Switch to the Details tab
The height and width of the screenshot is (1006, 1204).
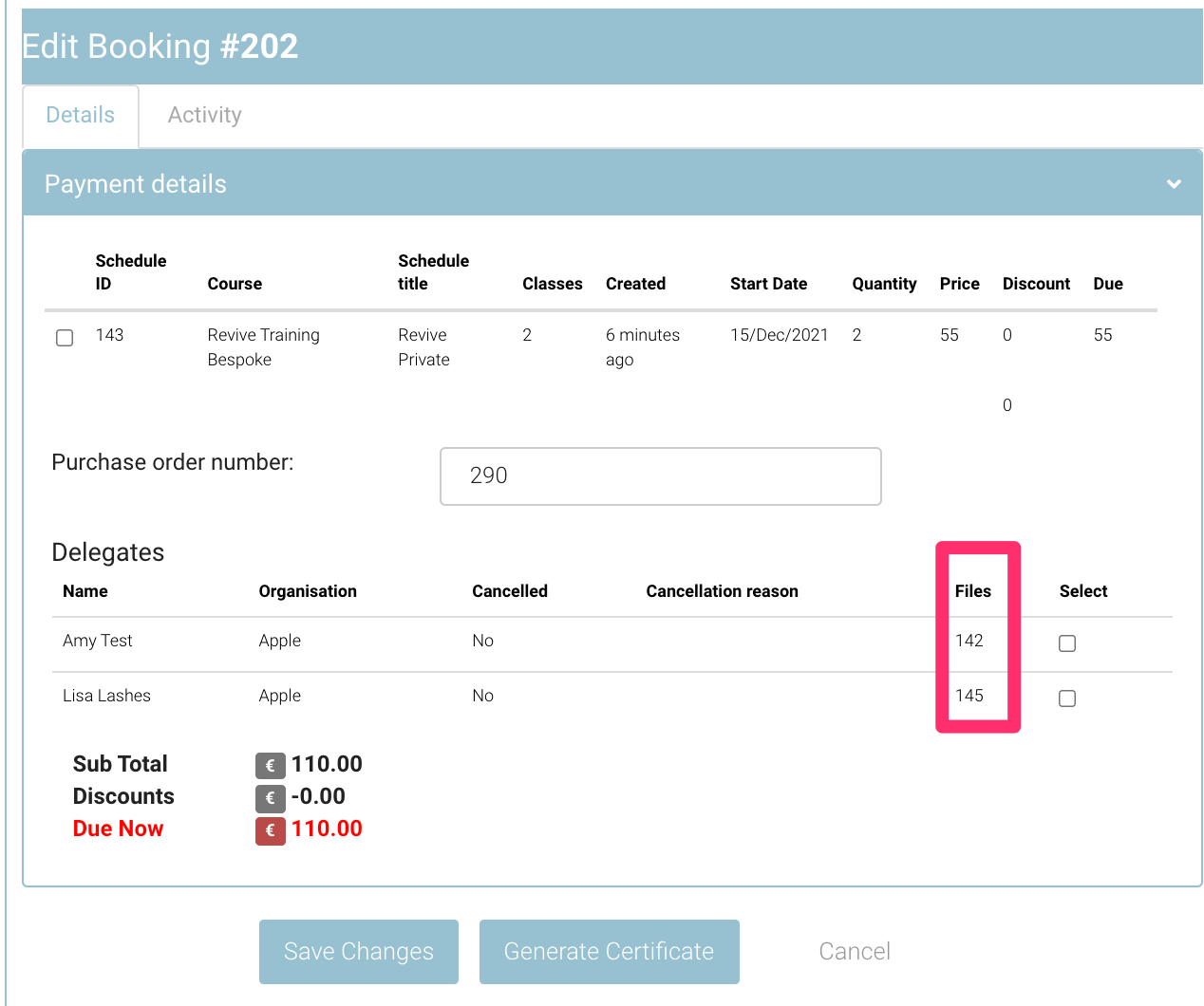tap(81, 116)
